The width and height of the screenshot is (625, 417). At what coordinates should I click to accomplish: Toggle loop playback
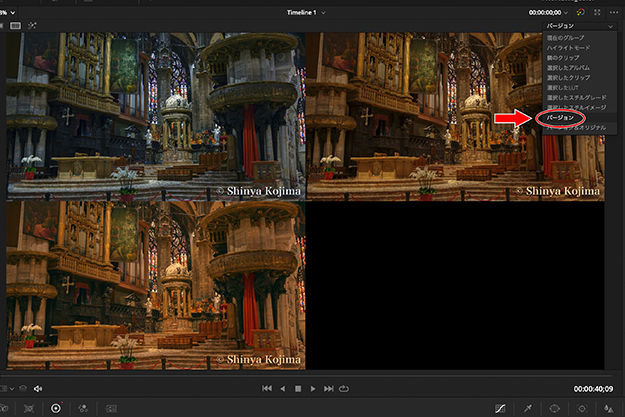pyautogui.click(x=345, y=388)
